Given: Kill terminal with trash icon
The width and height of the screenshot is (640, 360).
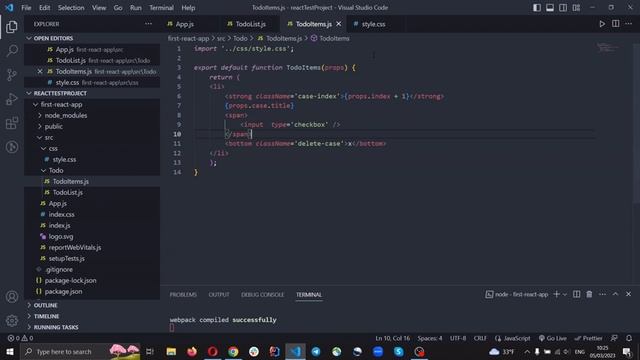Looking at the screenshot, I should pos(589,294).
